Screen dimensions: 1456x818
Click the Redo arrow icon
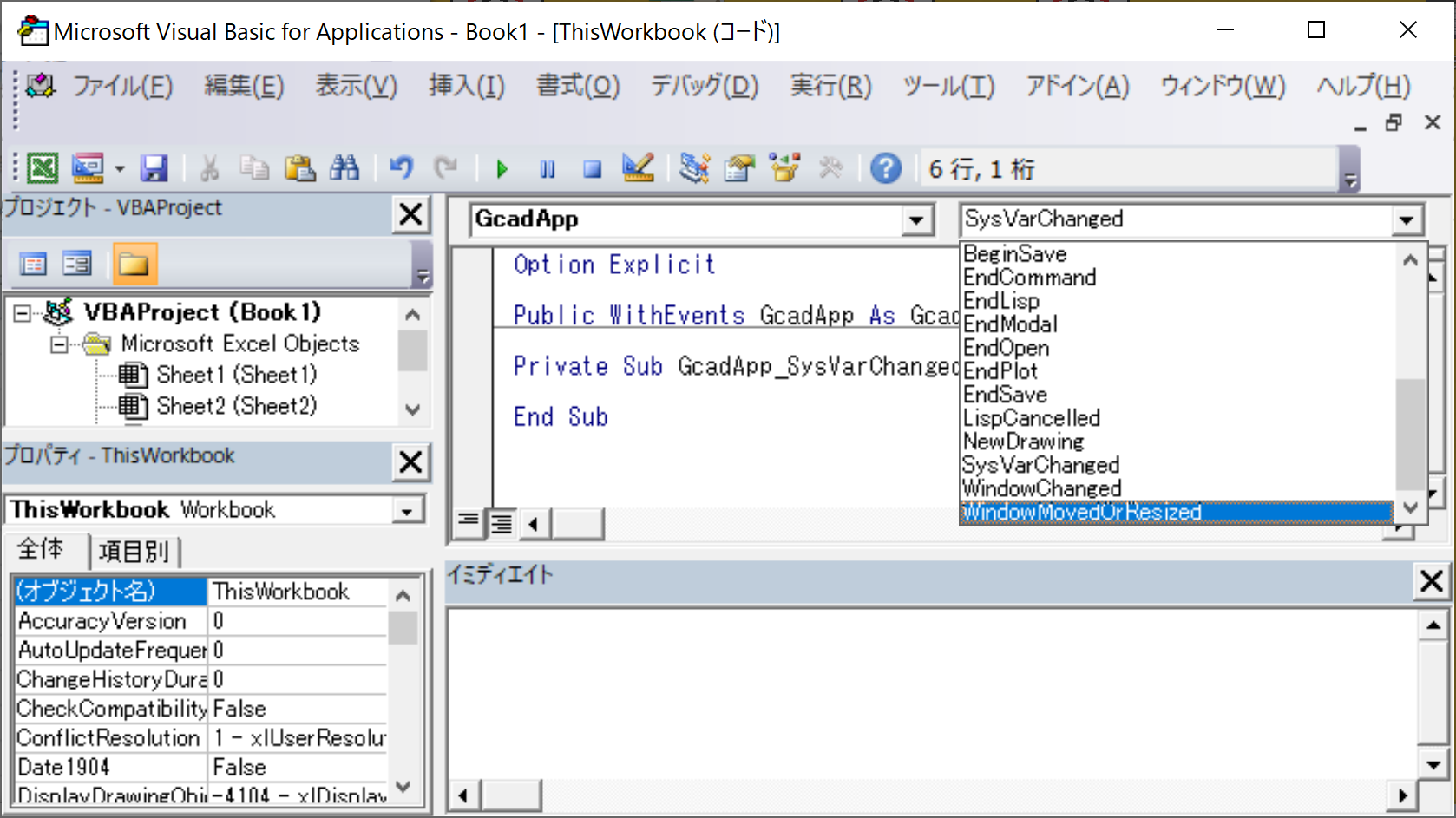pyautogui.click(x=446, y=167)
